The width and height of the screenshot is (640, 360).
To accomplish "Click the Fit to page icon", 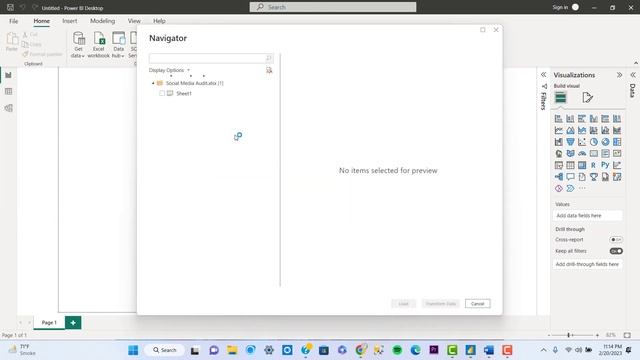I will coord(627,335).
